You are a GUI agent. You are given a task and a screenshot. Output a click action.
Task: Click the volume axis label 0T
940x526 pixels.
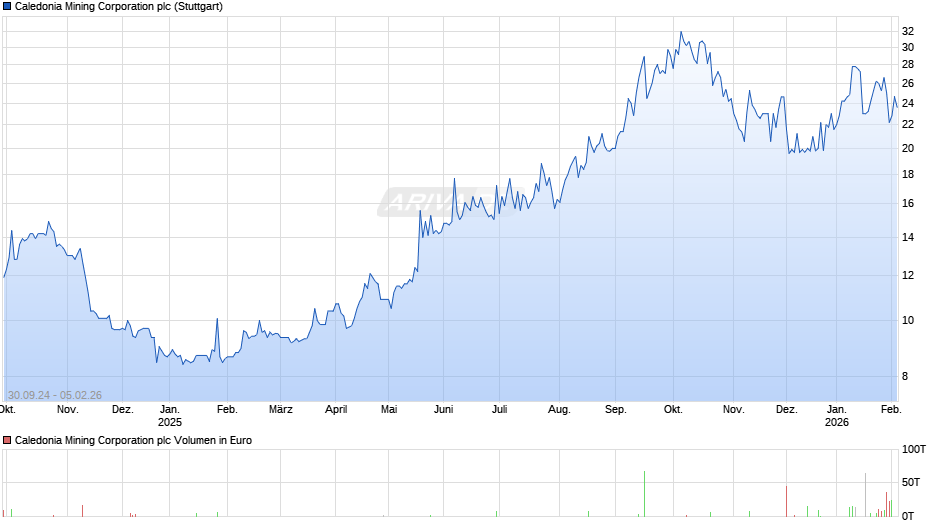pos(908,516)
